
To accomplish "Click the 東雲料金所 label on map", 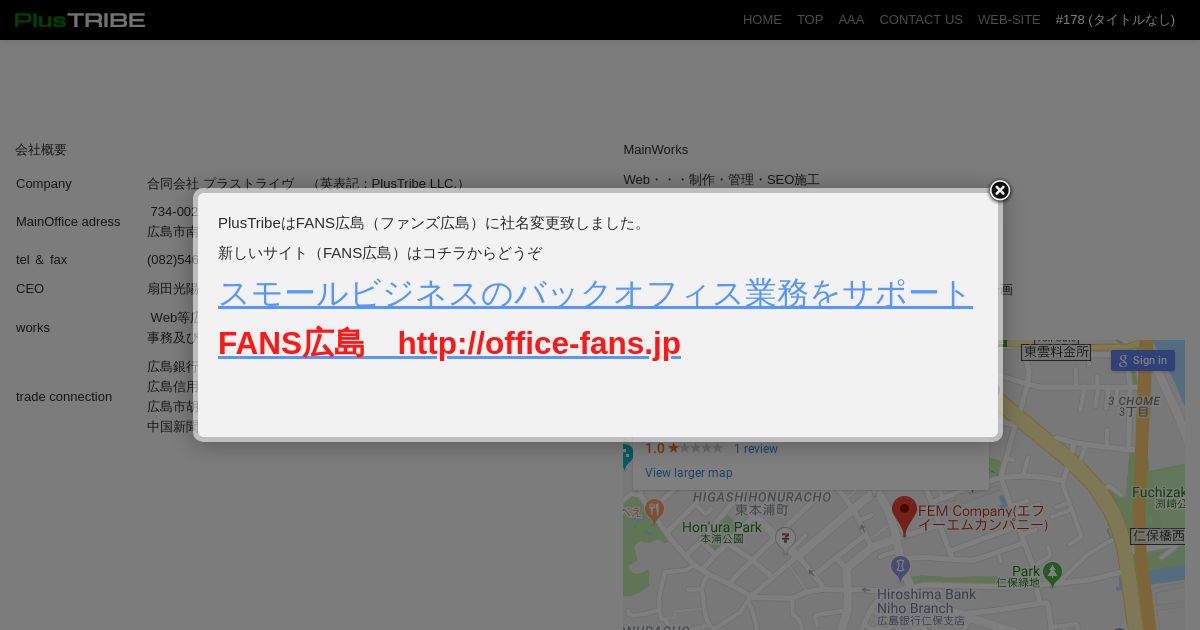I will (x=1056, y=352).
